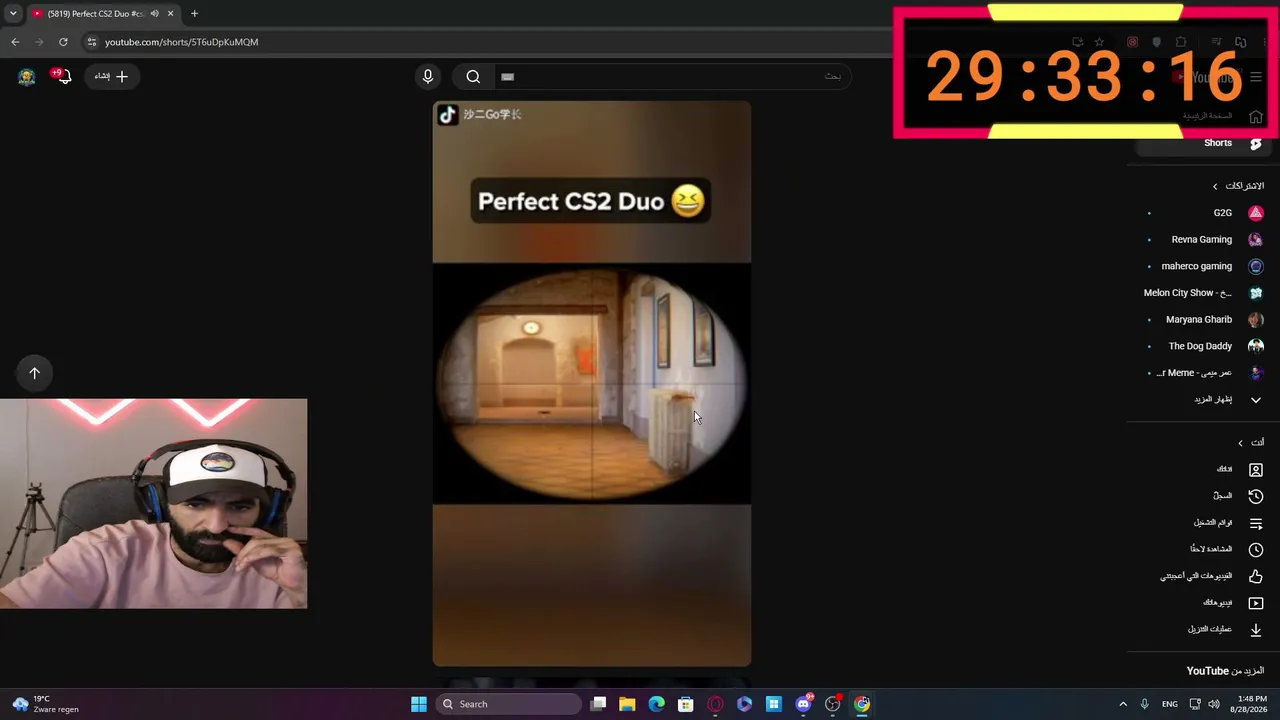
Task: Click the maherco gaming channel avatar
Action: pyautogui.click(x=1256, y=266)
